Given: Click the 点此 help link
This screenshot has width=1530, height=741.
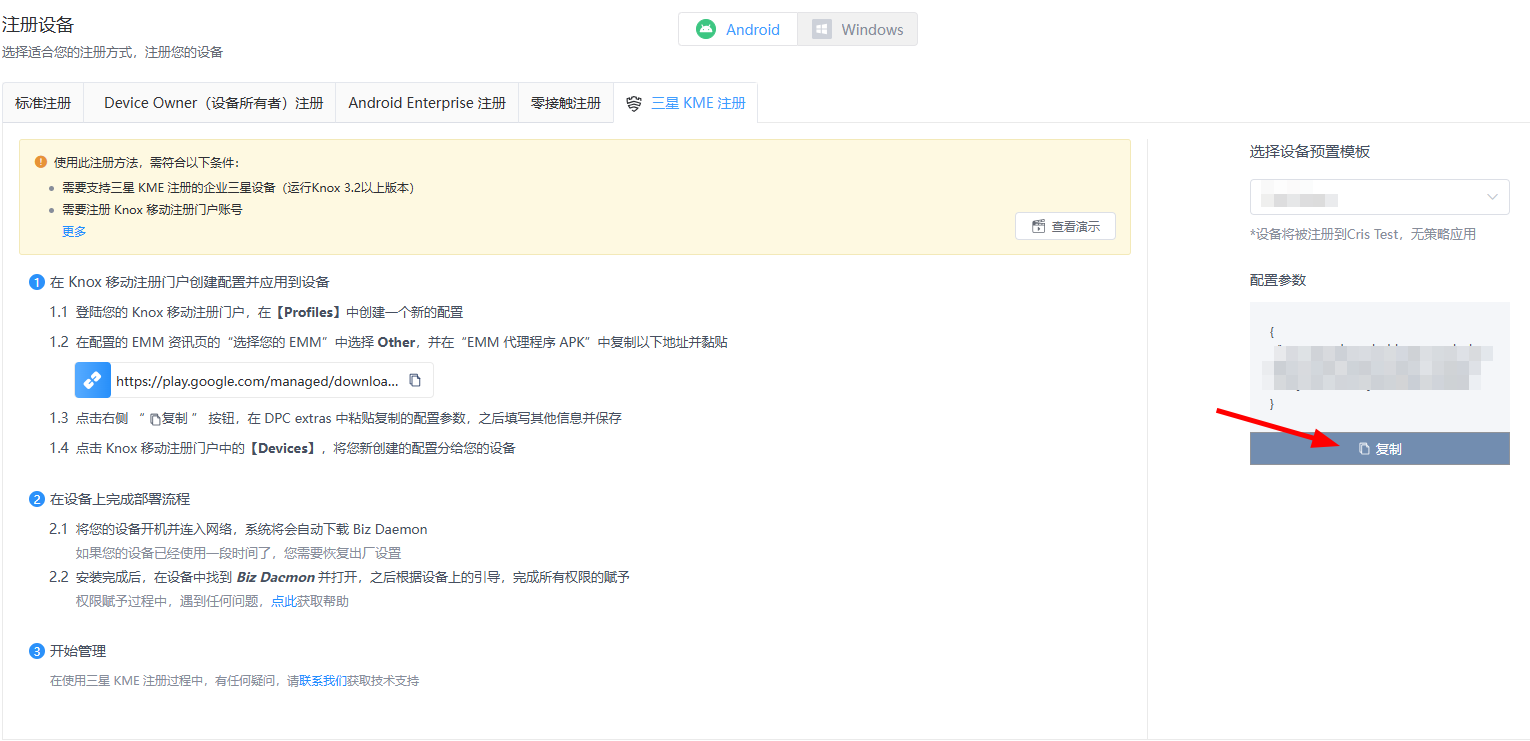Looking at the screenshot, I should click(x=284, y=601).
